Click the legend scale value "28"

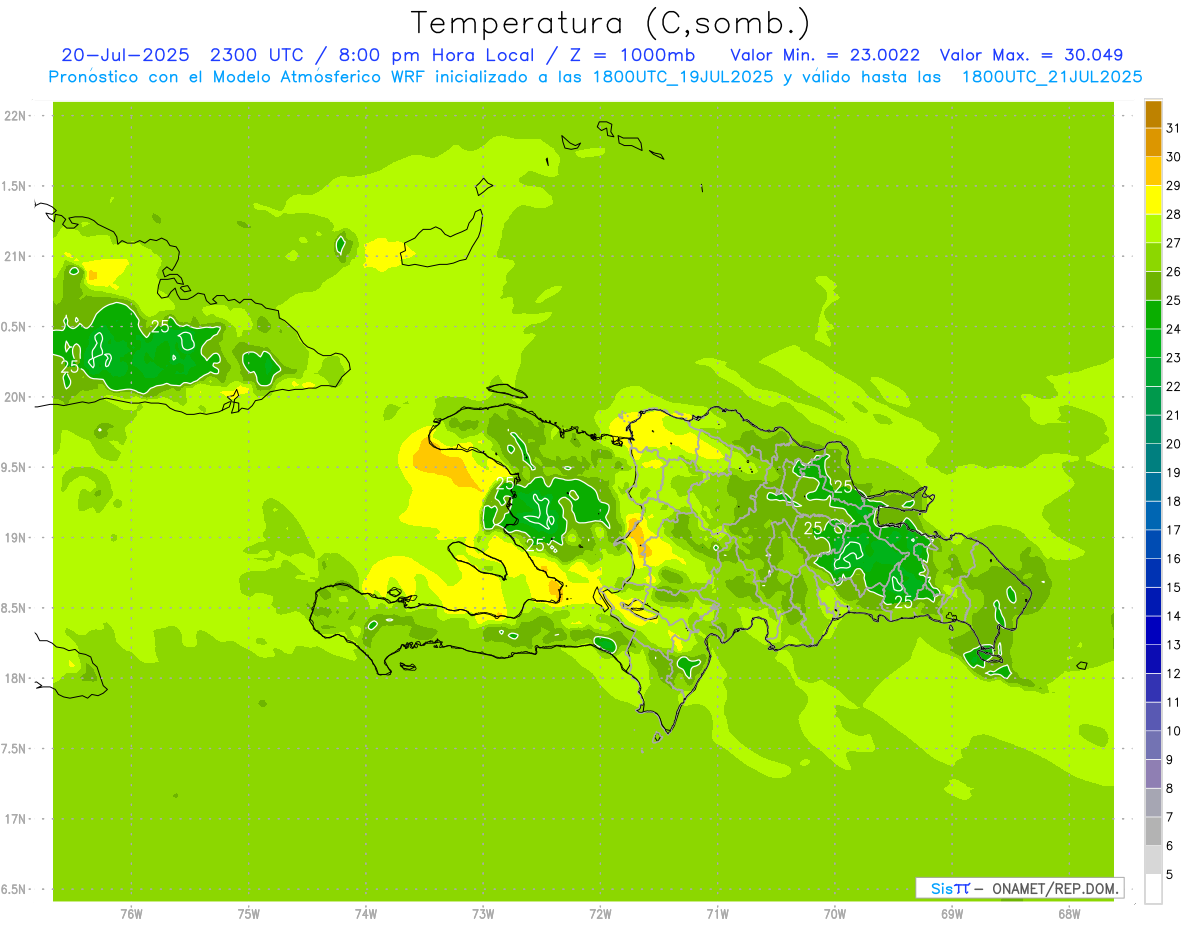[x=1174, y=214]
